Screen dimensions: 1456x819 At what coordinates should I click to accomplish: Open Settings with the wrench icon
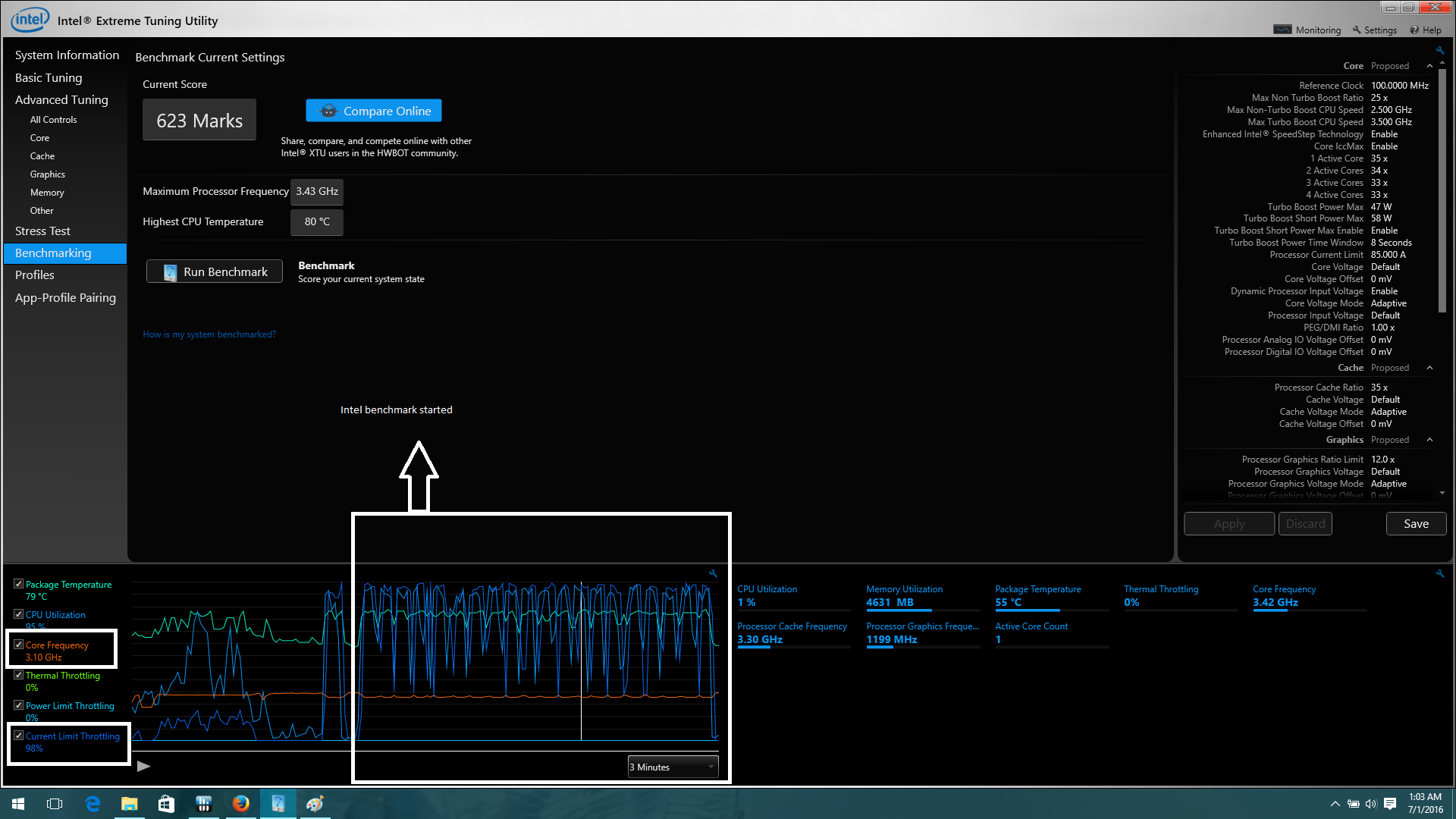(x=1374, y=30)
